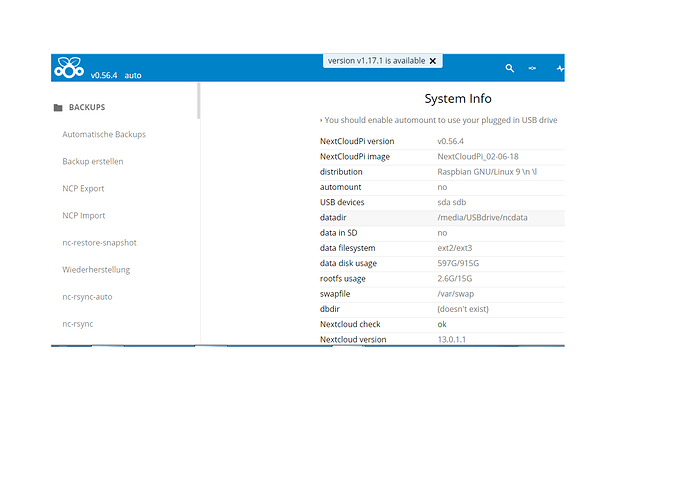Click the v0.56.4 version label in the header

click(104, 75)
